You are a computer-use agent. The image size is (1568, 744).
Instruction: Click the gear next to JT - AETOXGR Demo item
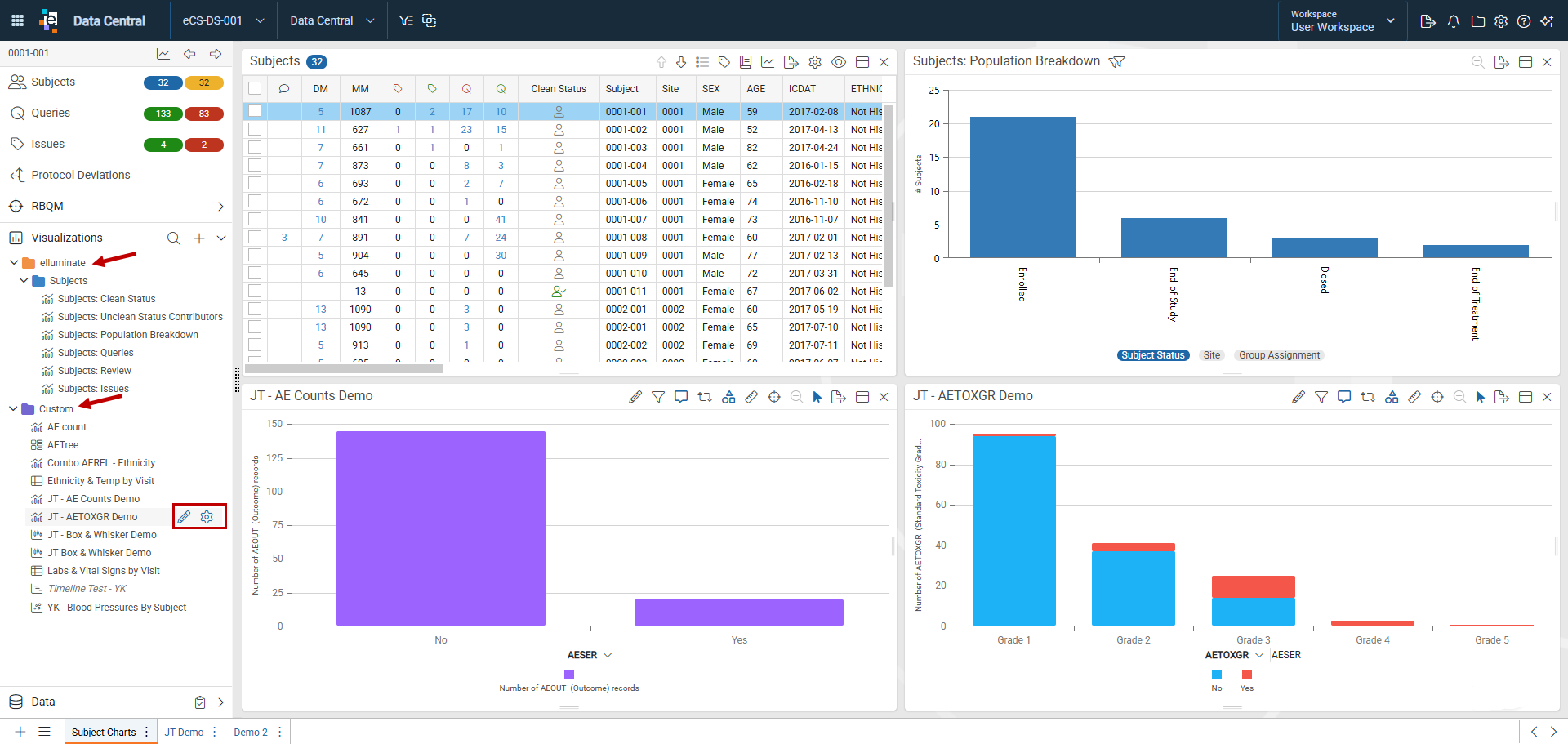(x=207, y=517)
